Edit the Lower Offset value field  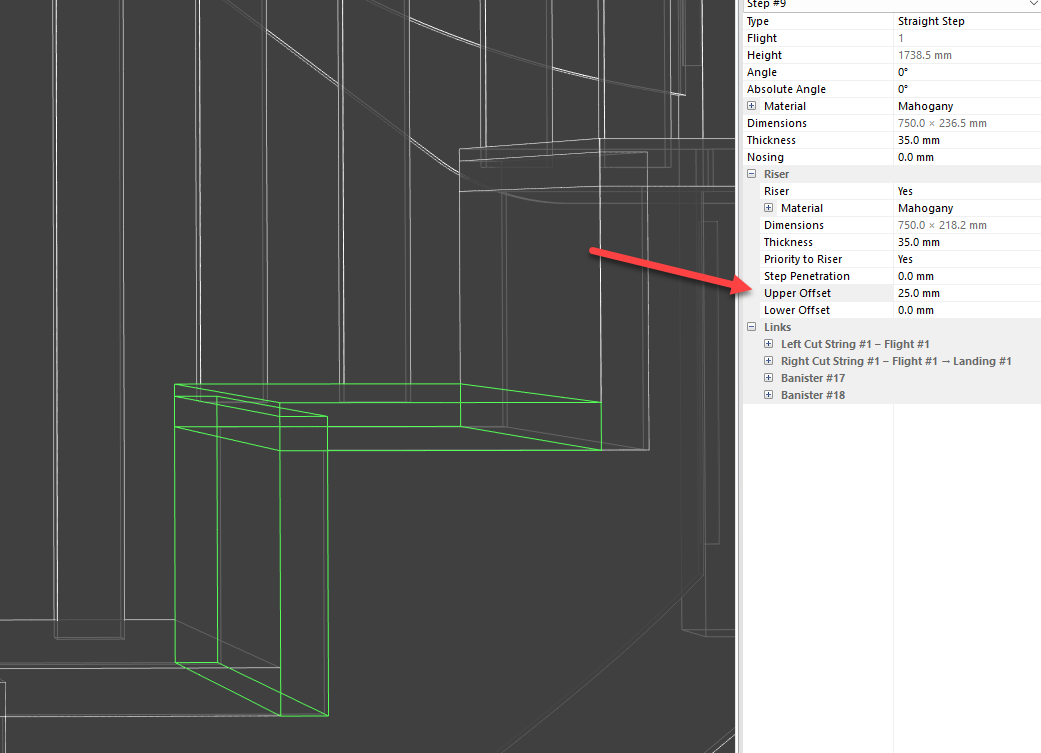tap(965, 310)
